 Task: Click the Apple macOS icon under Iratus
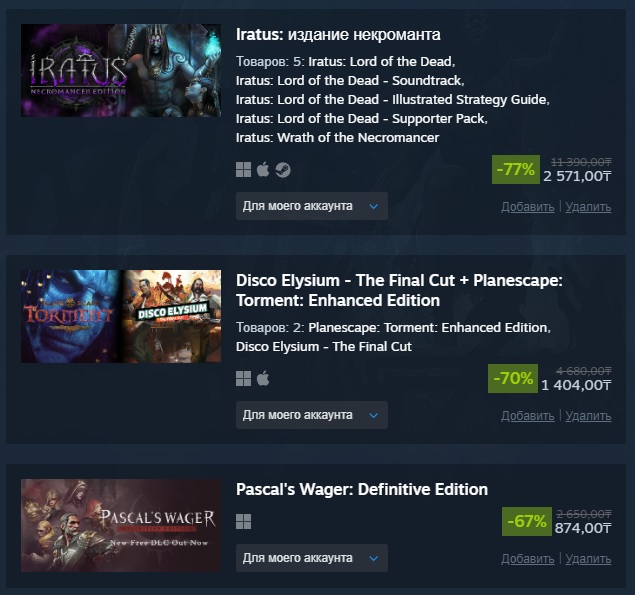[x=263, y=170]
